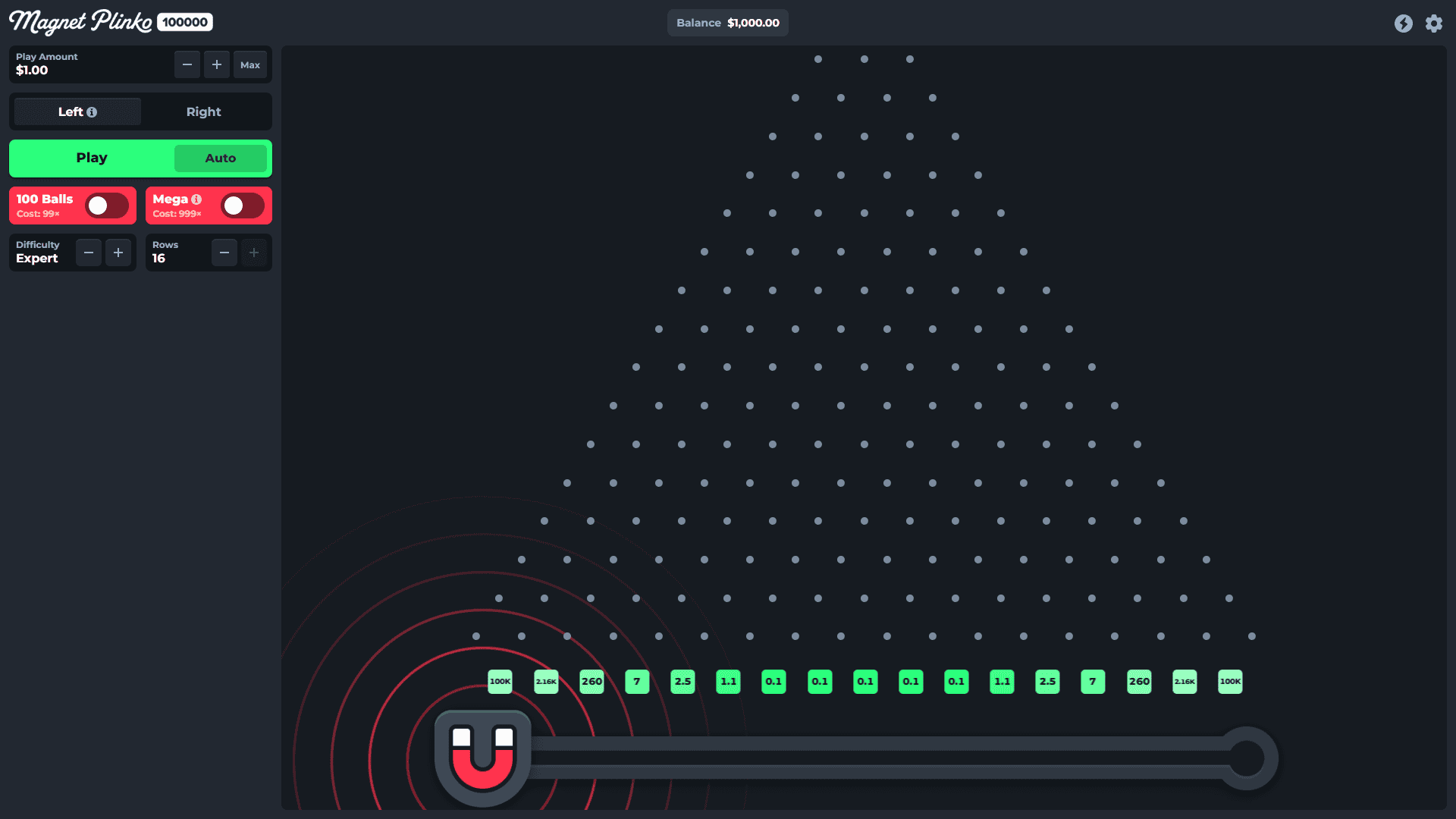Raise the Difficulty with plus
Screen dimensions: 1456x819
coord(118,253)
